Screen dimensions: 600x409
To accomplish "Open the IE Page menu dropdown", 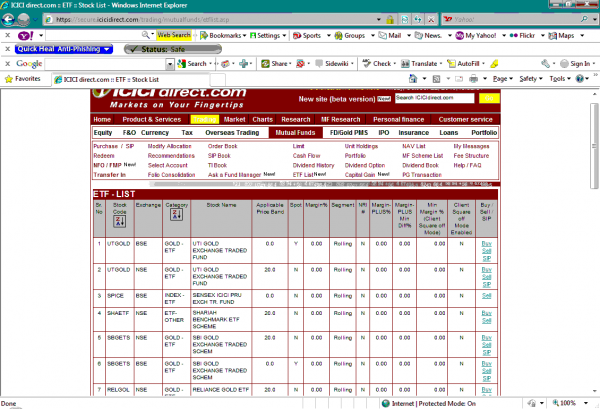I will click(502, 79).
